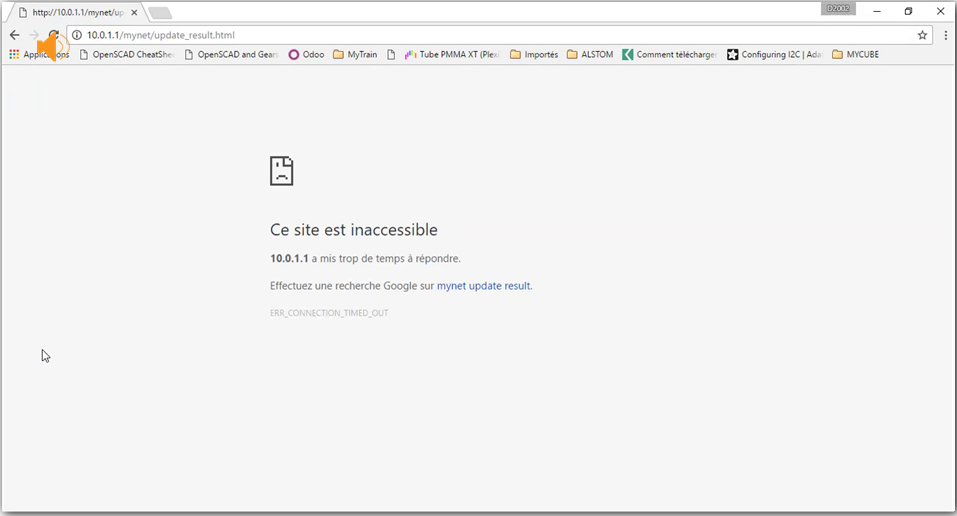Click the forward navigation arrow

tap(34, 35)
